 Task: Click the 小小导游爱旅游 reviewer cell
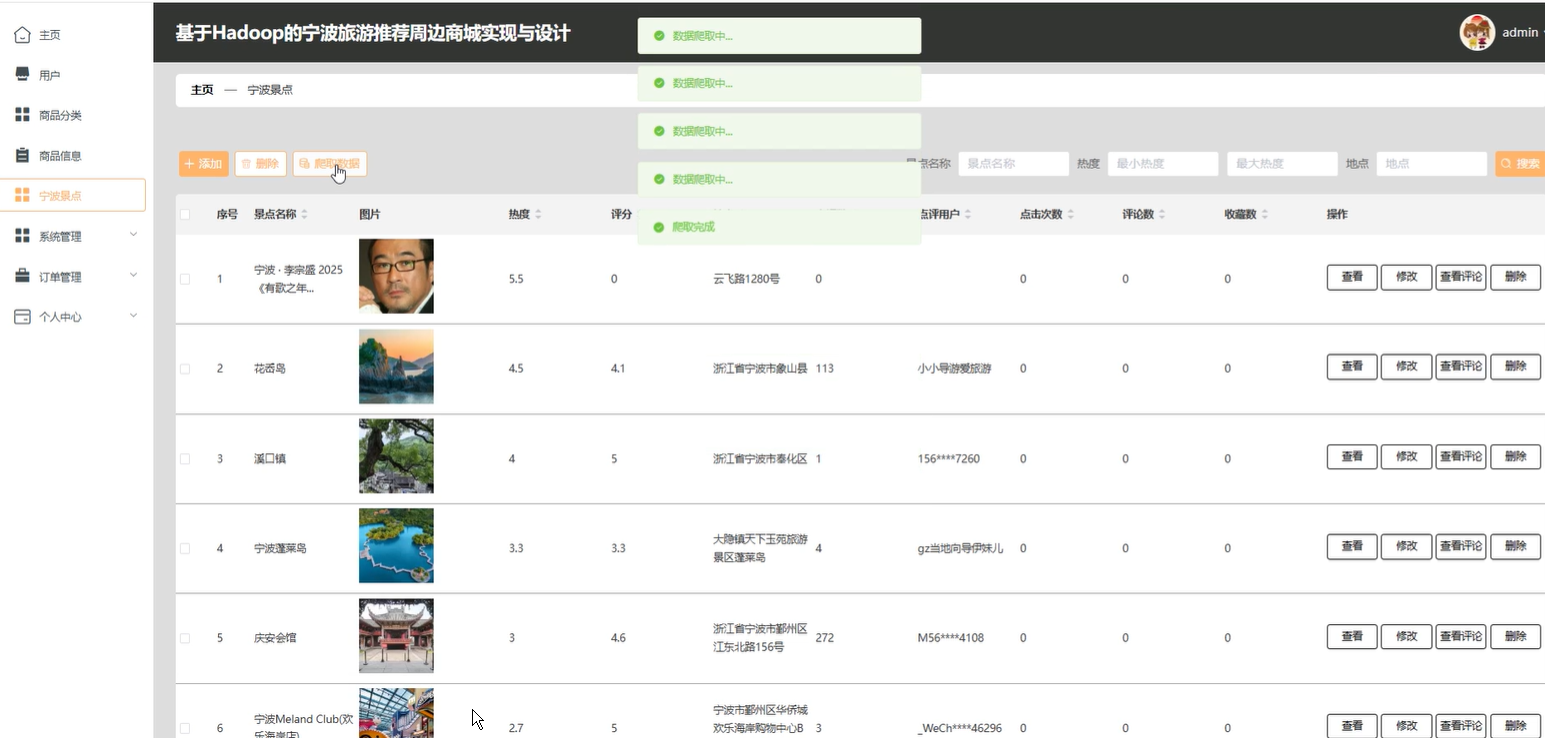(954, 369)
